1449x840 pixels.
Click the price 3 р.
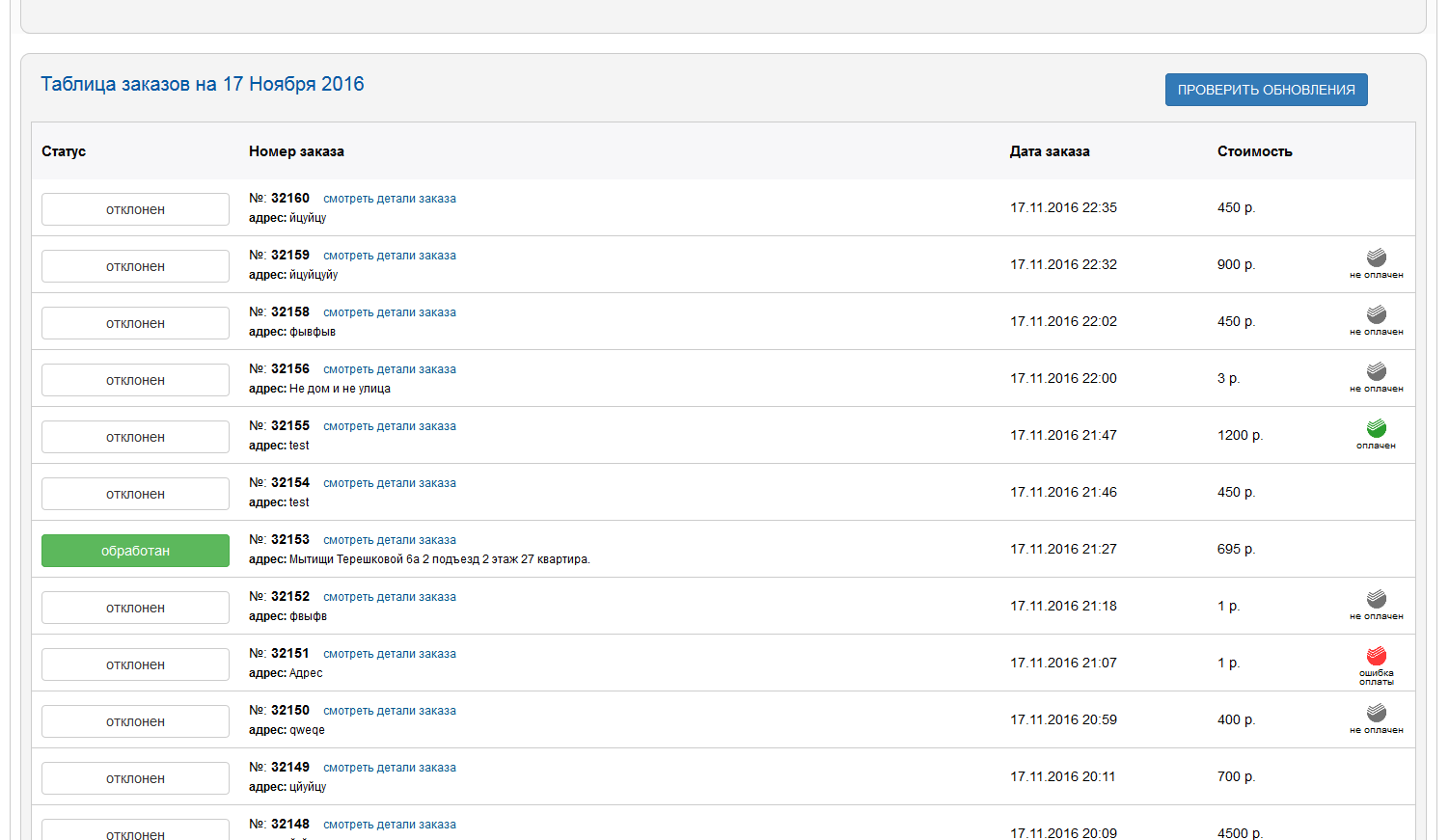[1228, 378]
